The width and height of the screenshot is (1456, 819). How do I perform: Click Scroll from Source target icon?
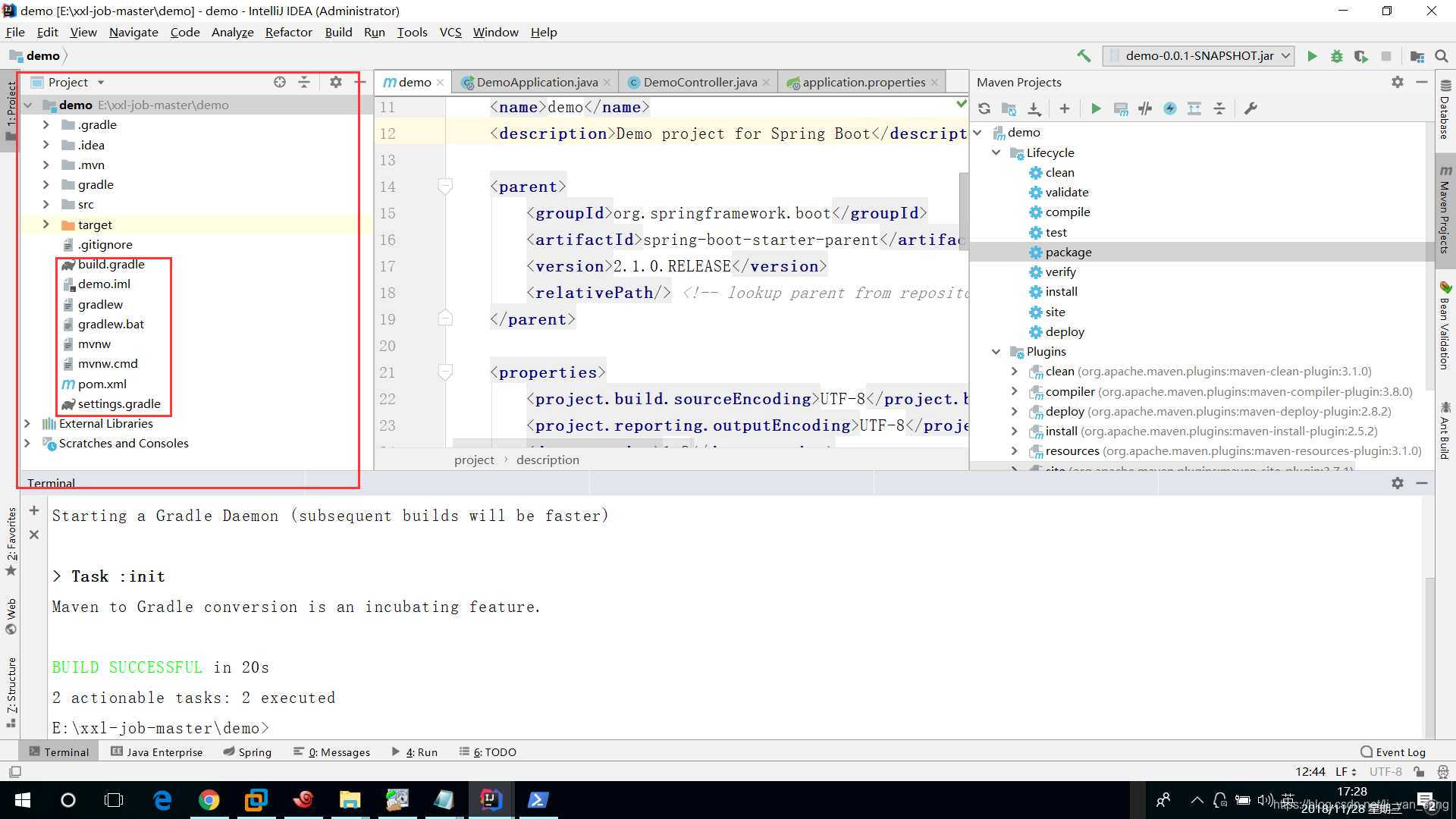click(x=280, y=82)
